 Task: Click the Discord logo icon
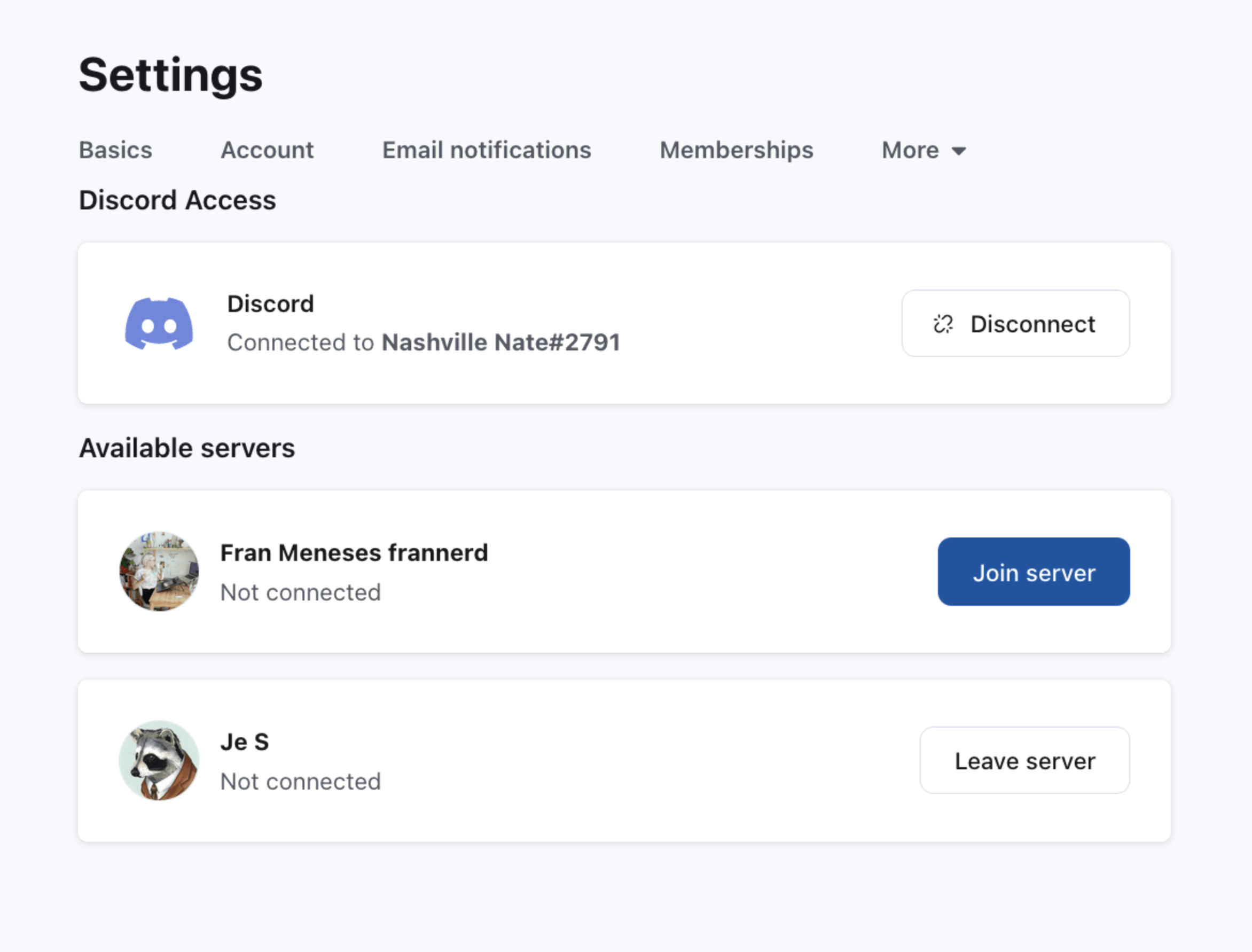pyautogui.click(x=159, y=324)
